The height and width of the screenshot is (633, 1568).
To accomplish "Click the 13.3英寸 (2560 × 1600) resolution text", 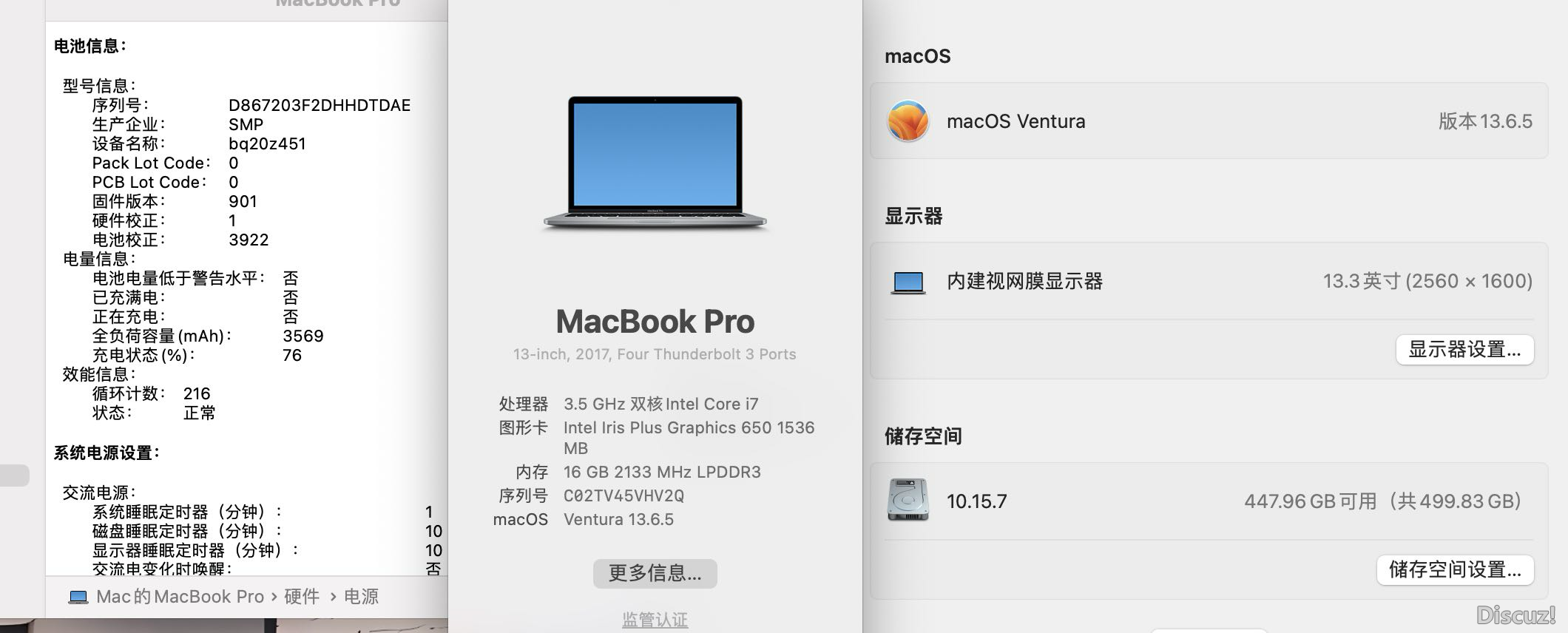I will coord(1427,281).
